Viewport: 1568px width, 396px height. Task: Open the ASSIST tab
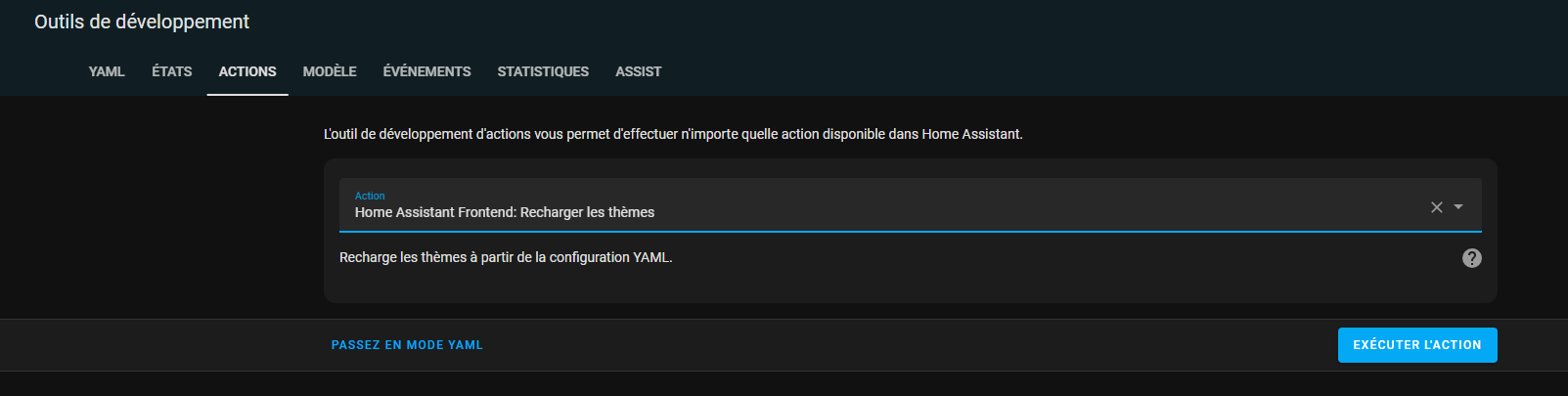[638, 71]
